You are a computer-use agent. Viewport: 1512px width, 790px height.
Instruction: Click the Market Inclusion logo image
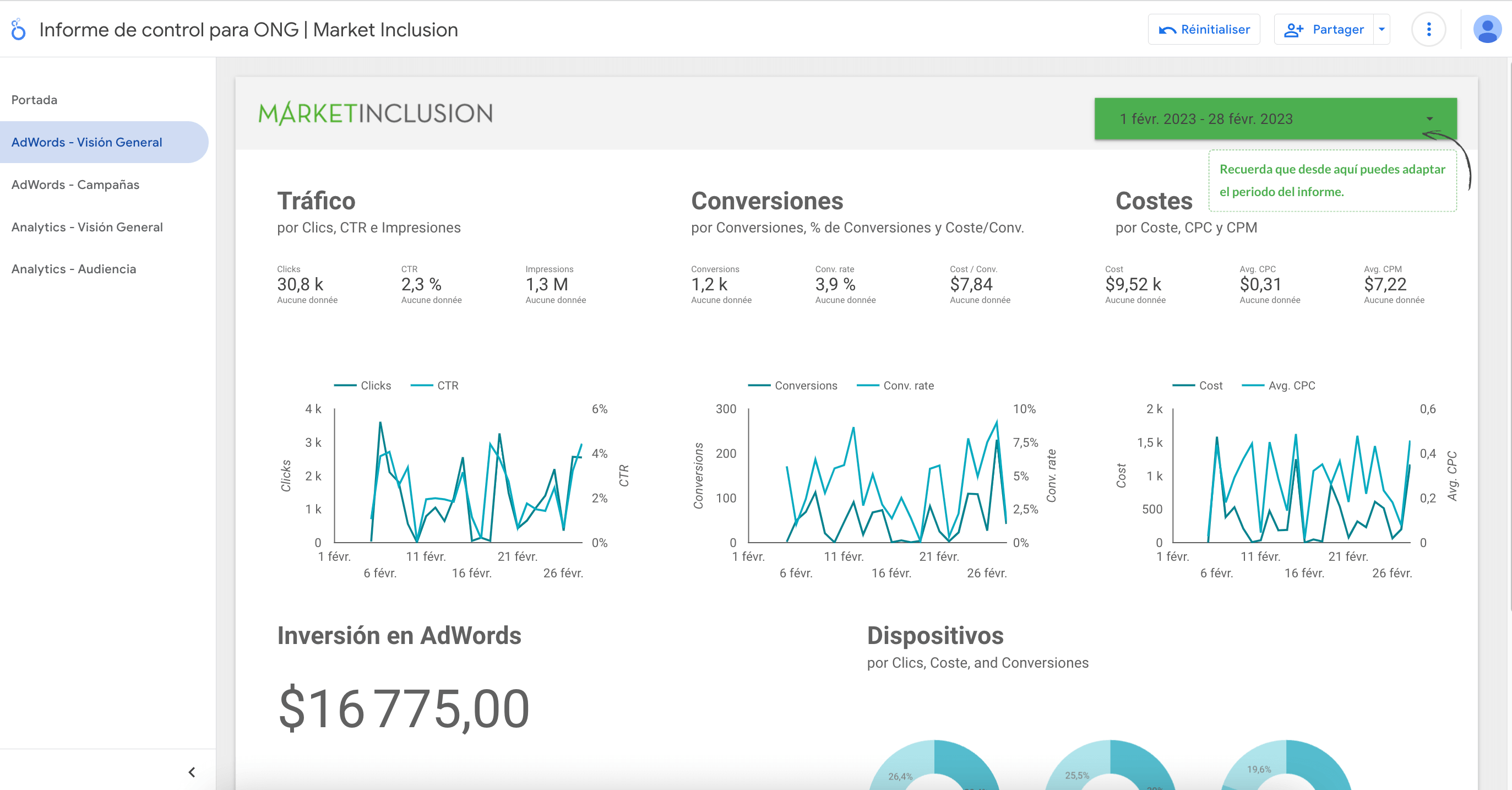click(376, 113)
